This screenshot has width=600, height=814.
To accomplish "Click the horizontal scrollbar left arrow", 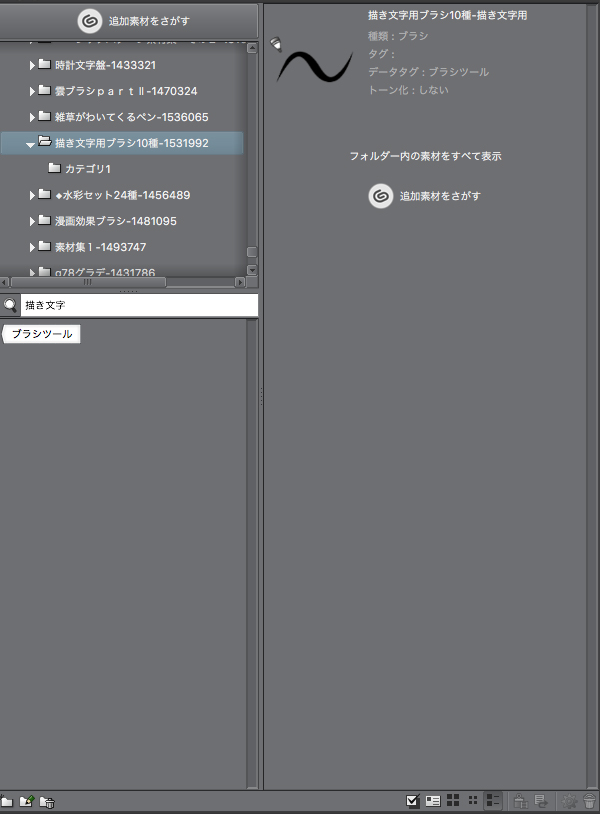I will tap(5, 282).
